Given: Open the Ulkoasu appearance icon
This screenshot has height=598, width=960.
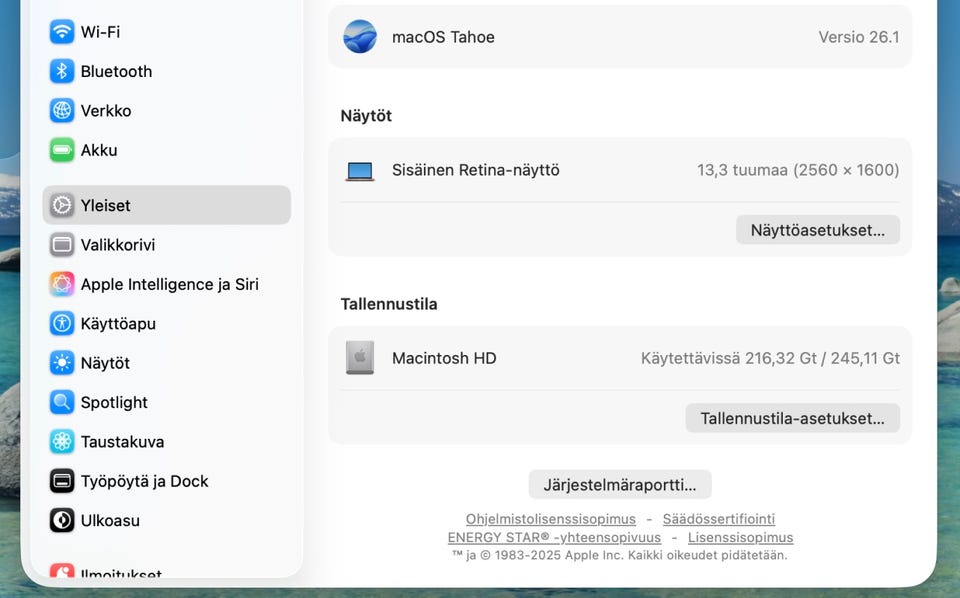Looking at the screenshot, I should point(62,521).
